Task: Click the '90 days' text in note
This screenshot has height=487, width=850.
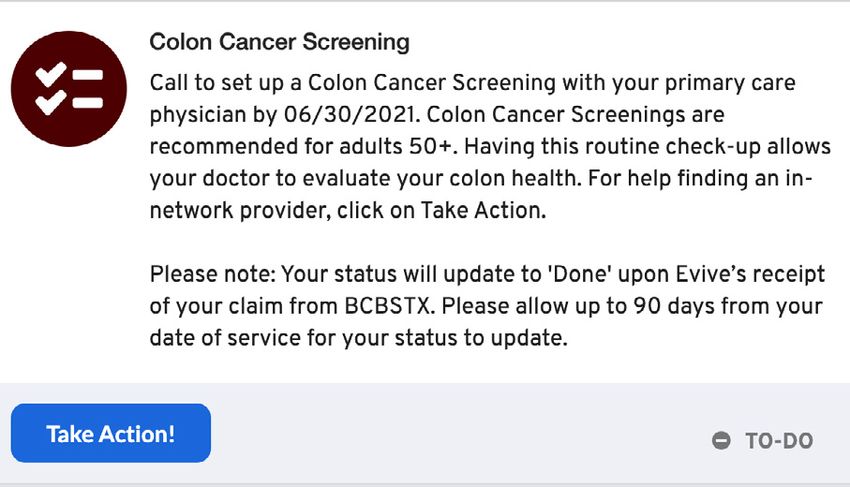Action: [674, 306]
